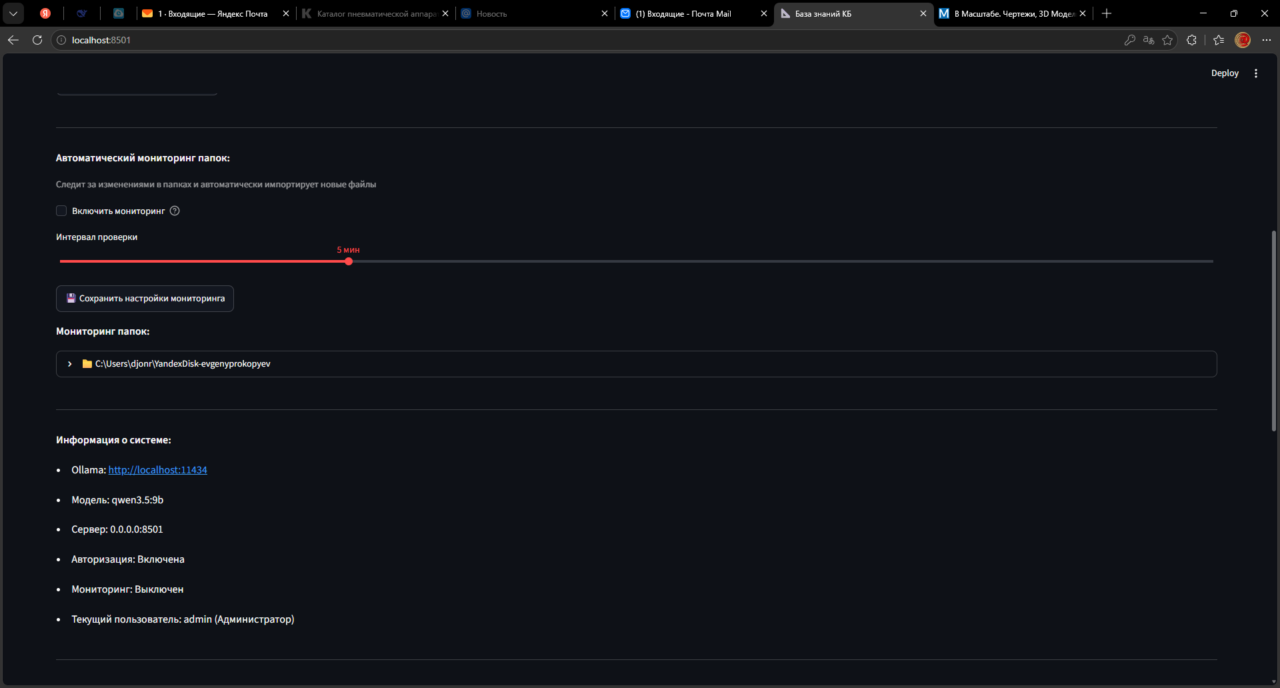Switch to the В Масштабе. Чертежи tab

click(x=1012, y=14)
